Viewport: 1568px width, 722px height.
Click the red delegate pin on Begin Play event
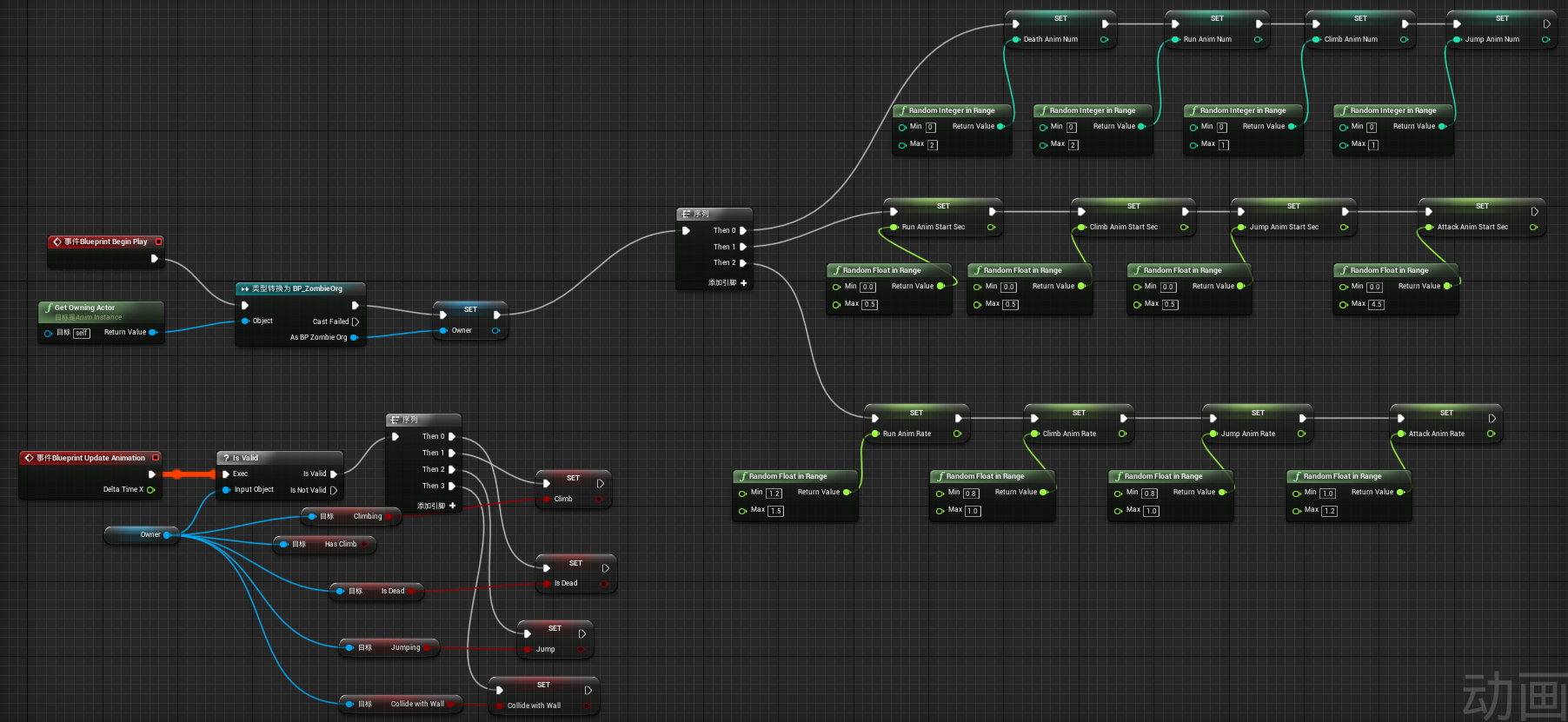(159, 242)
